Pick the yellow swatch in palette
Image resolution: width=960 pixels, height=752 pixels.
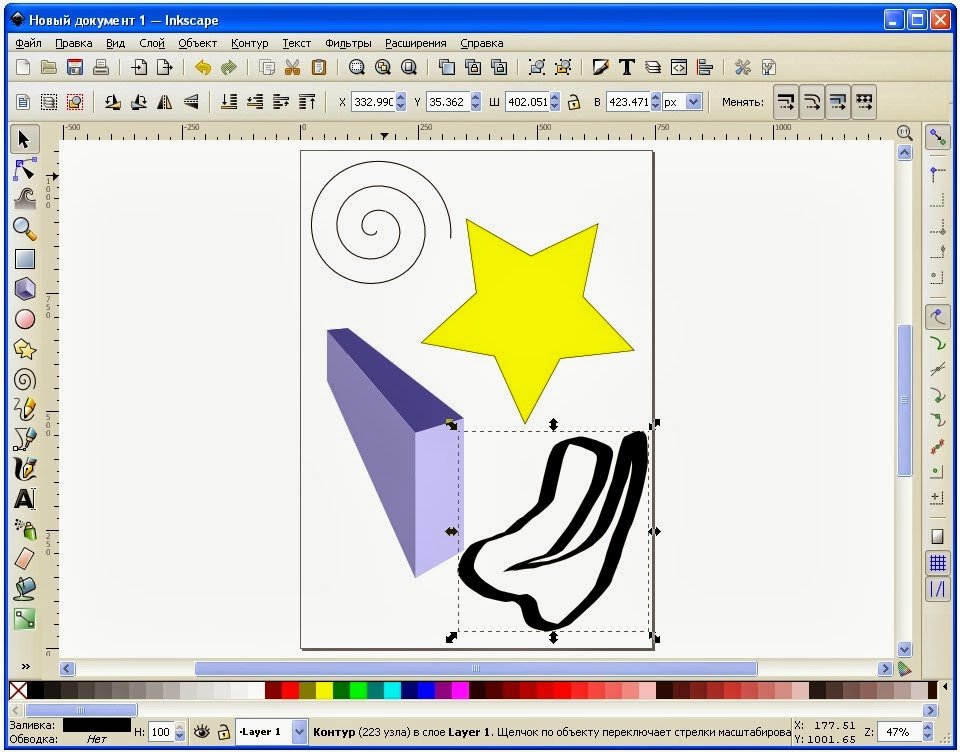coord(325,690)
